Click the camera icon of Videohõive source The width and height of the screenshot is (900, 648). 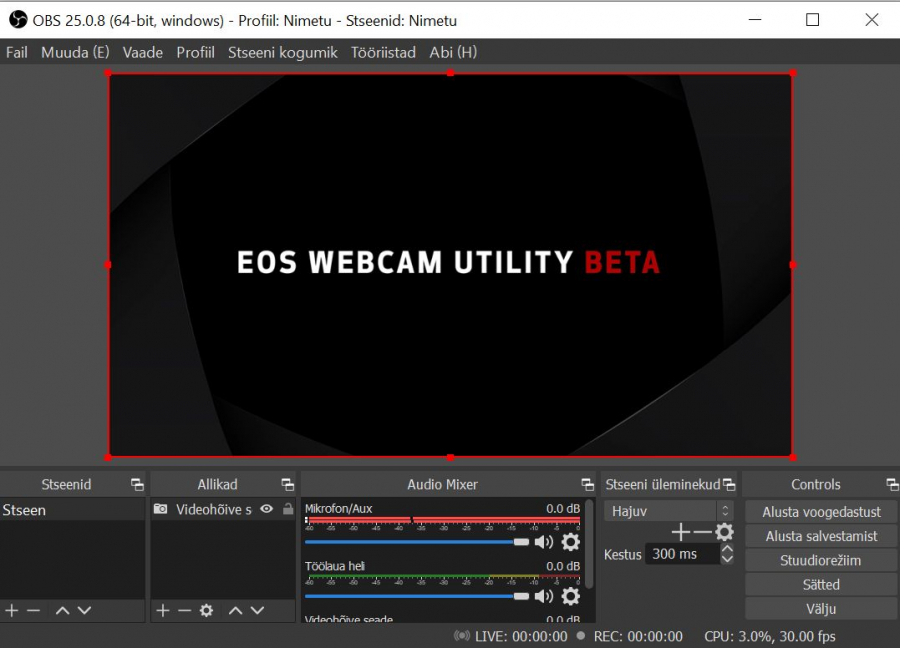161,509
